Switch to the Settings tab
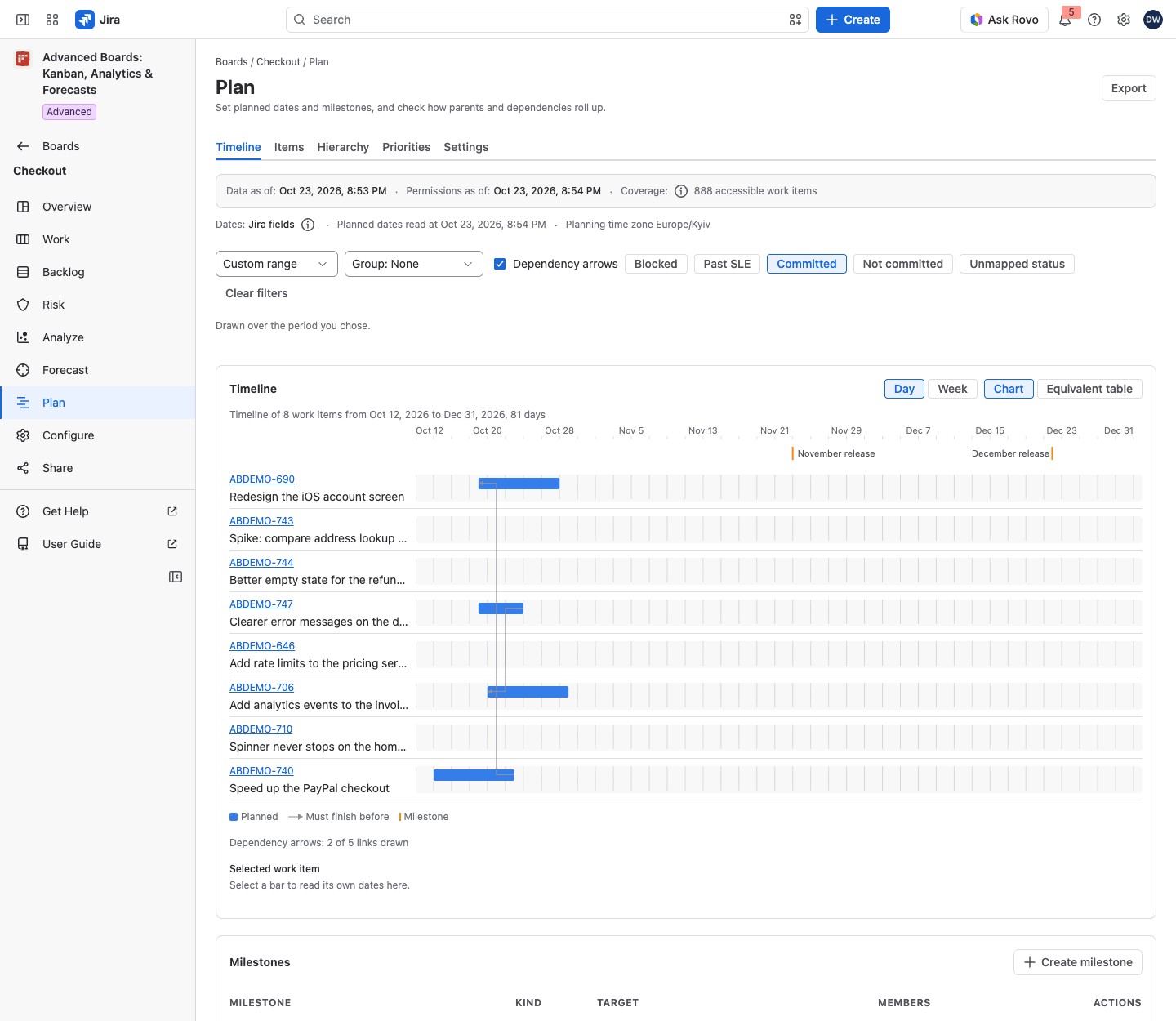 click(x=465, y=147)
